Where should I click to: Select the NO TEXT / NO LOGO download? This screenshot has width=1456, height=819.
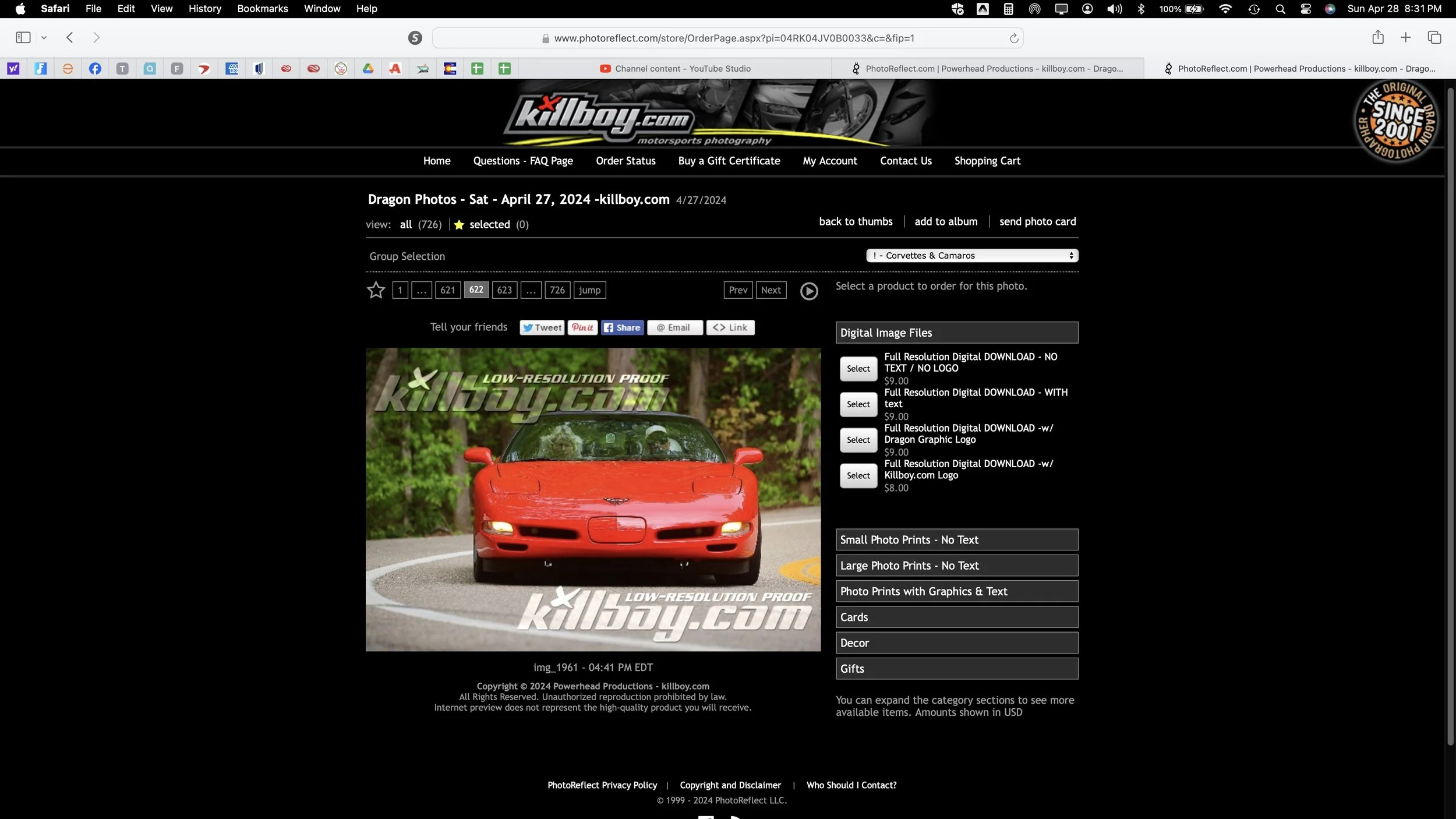click(858, 369)
